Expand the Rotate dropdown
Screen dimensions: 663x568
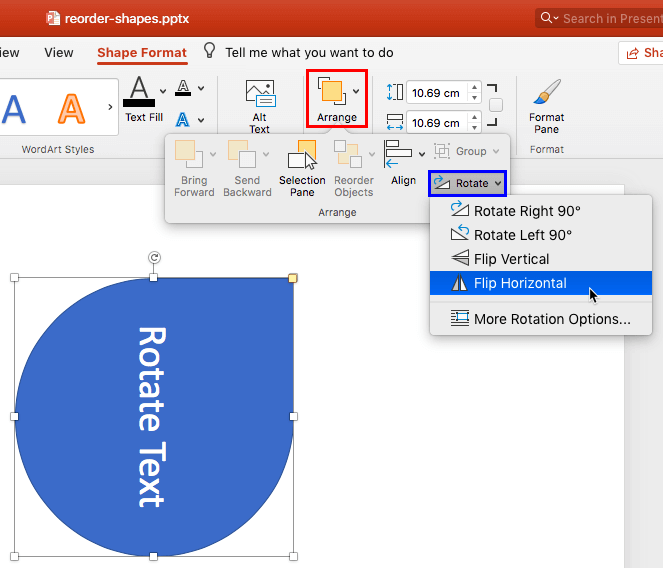pos(467,183)
